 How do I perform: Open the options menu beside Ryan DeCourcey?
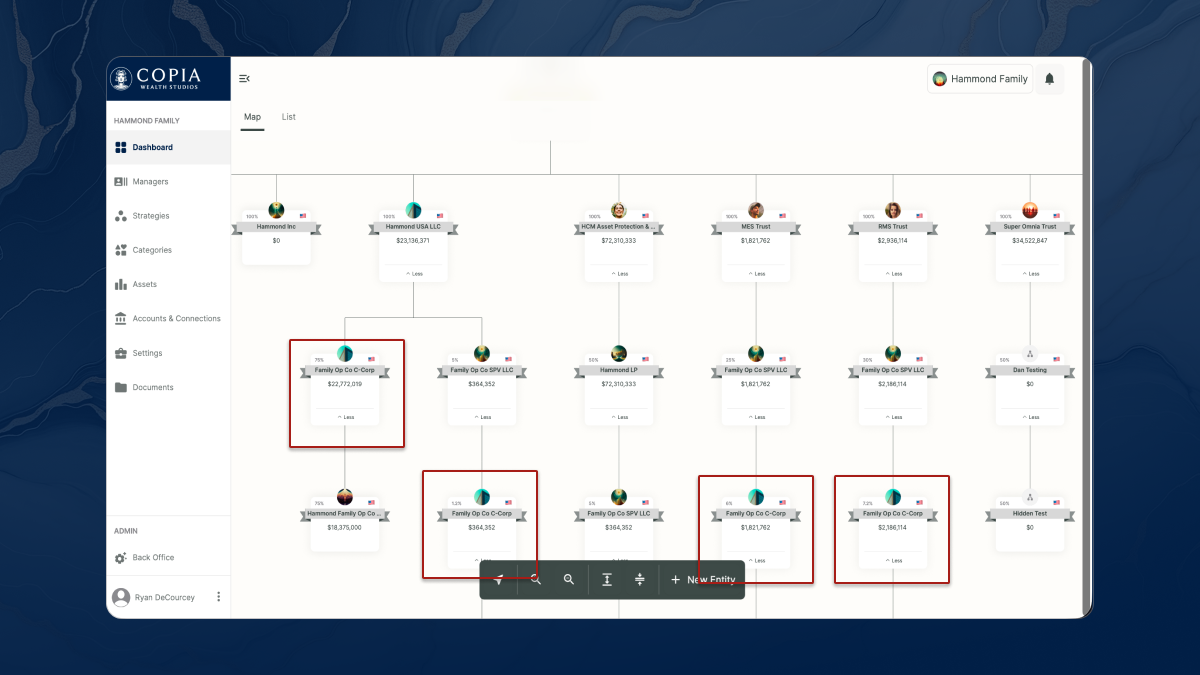point(218,597)
